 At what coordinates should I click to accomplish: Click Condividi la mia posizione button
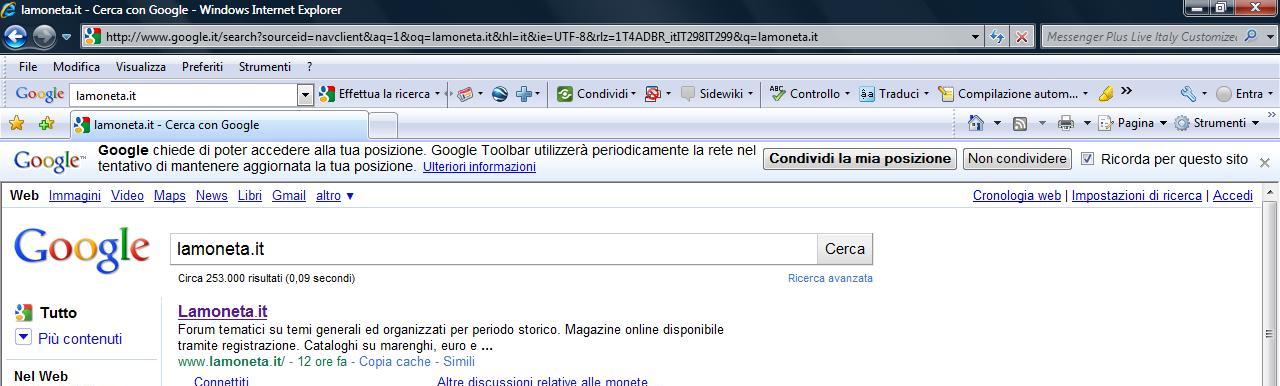pos(860,159)
